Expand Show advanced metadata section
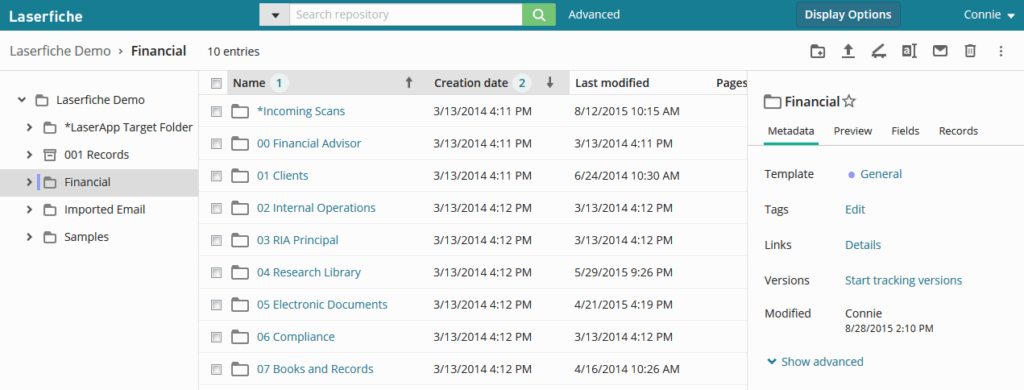The width and height of the screenshot is (1024, 390). coord(815,361)
